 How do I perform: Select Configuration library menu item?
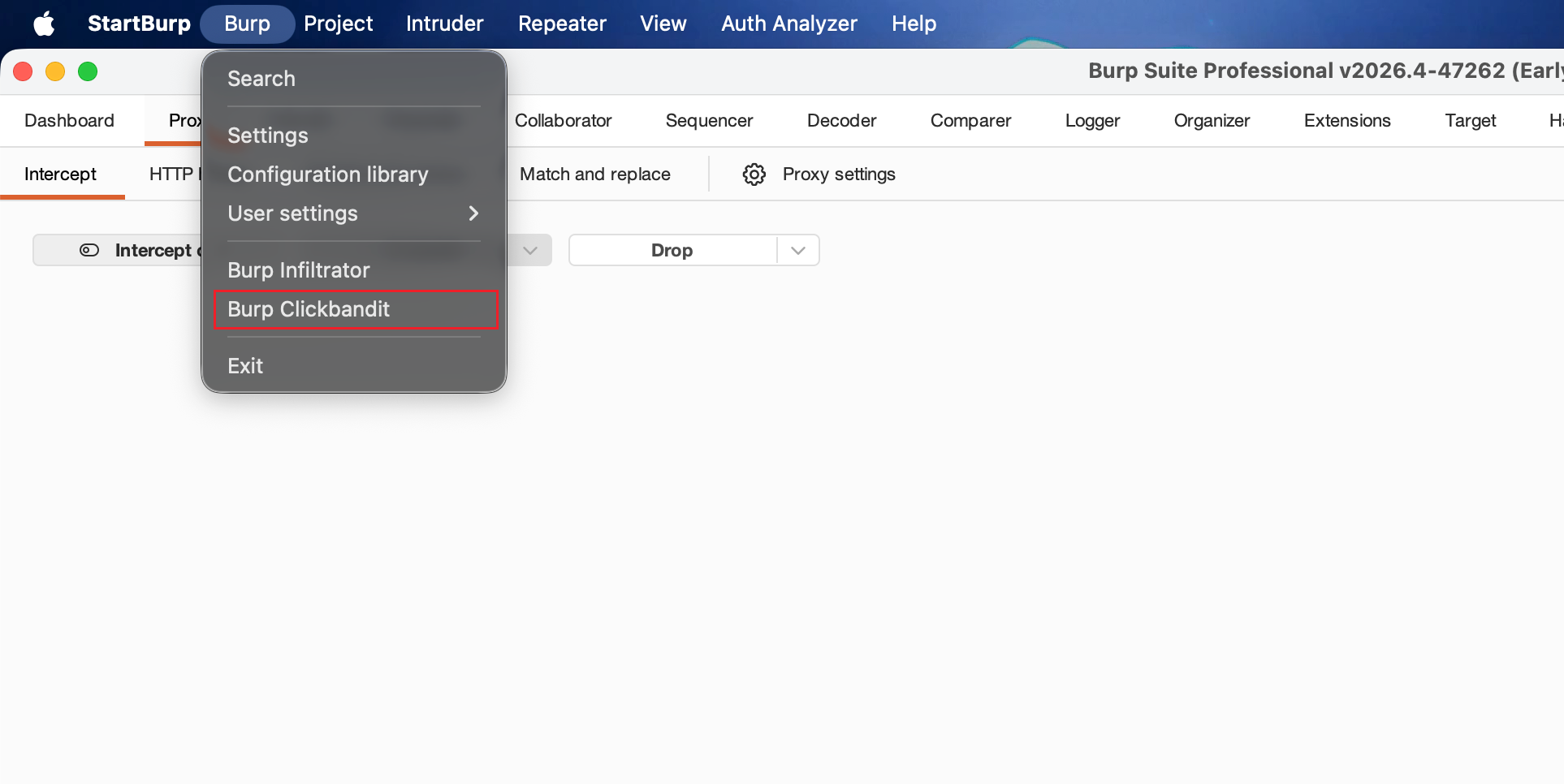(354, 174)
